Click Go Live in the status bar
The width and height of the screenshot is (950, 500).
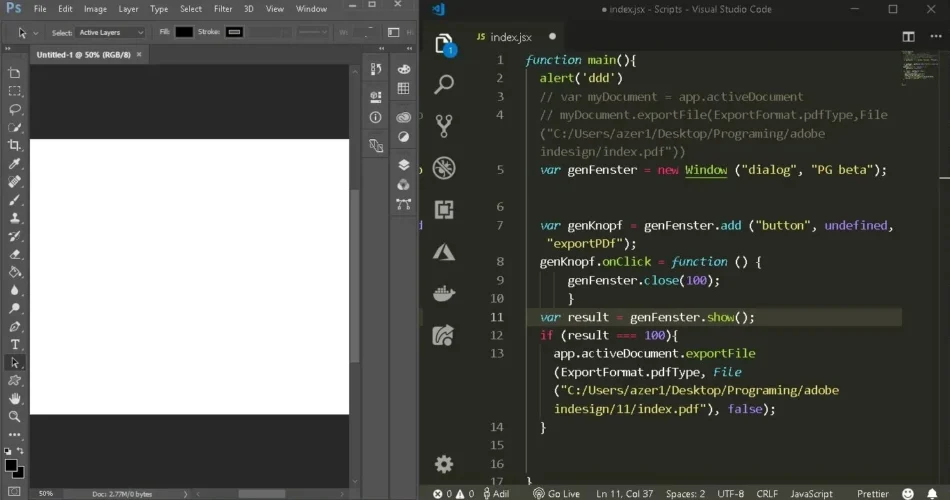556,493
